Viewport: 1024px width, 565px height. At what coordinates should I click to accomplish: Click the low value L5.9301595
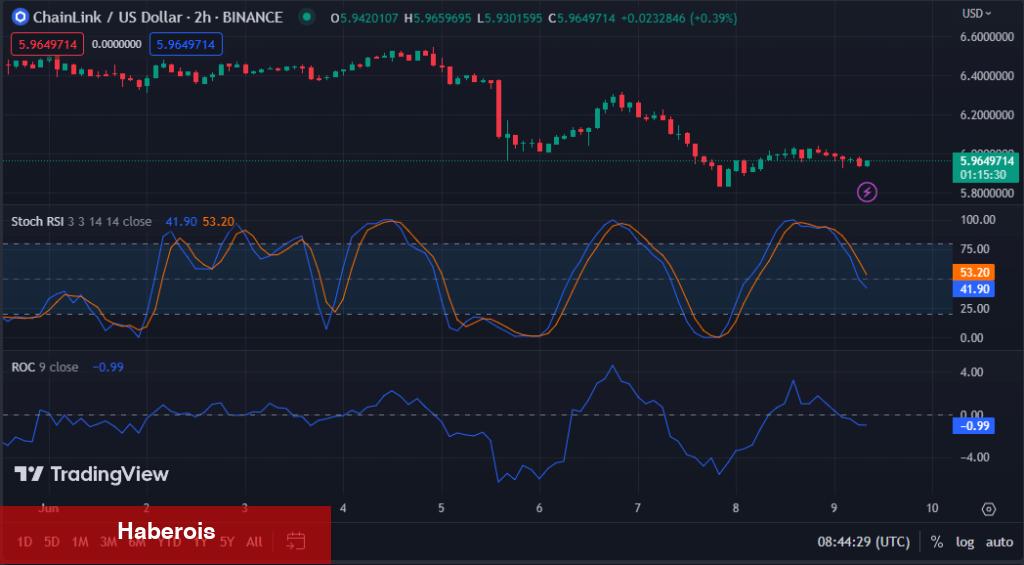click(x=509, y=18)
